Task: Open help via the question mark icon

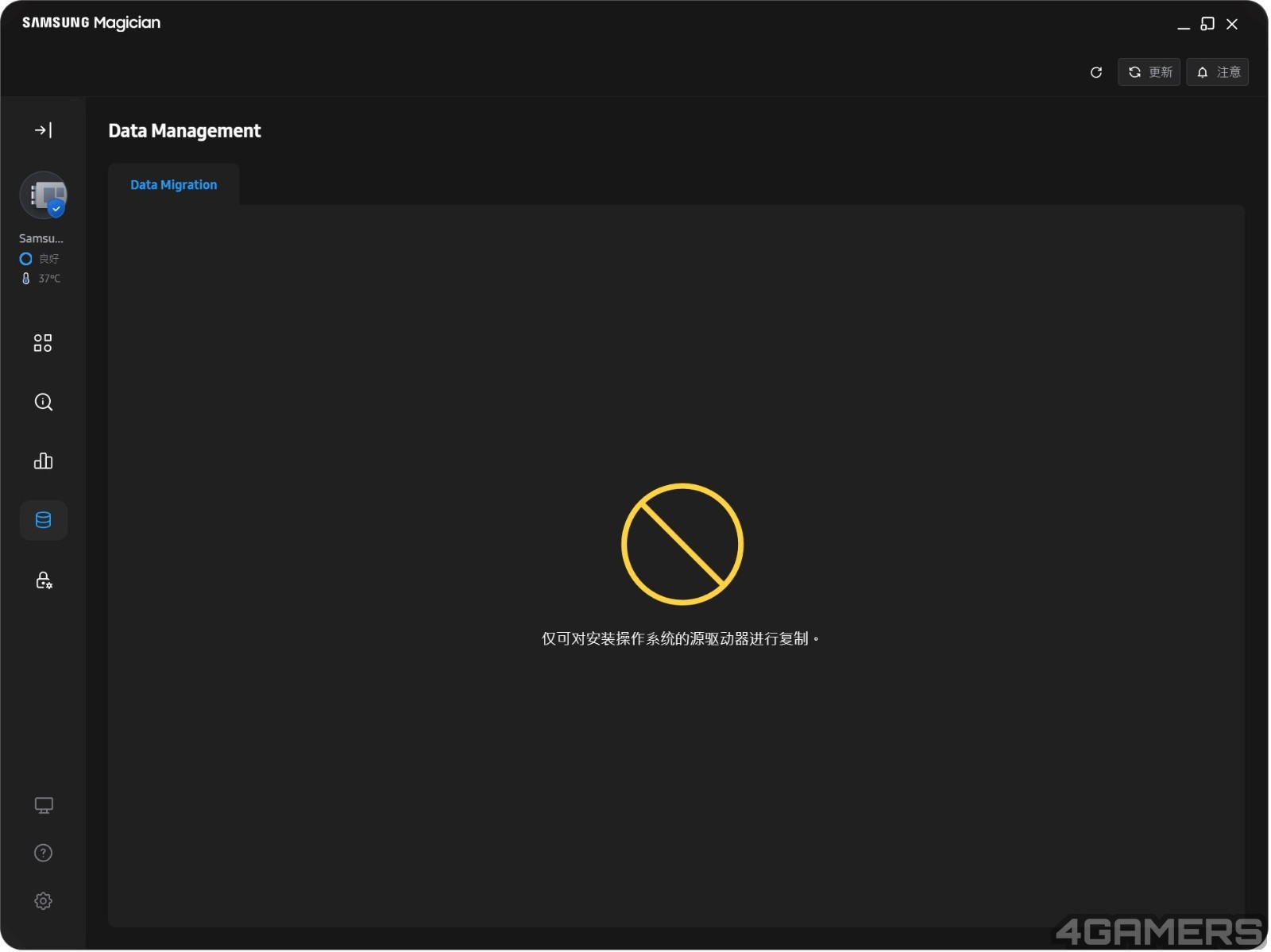Action: pos(43,854)
